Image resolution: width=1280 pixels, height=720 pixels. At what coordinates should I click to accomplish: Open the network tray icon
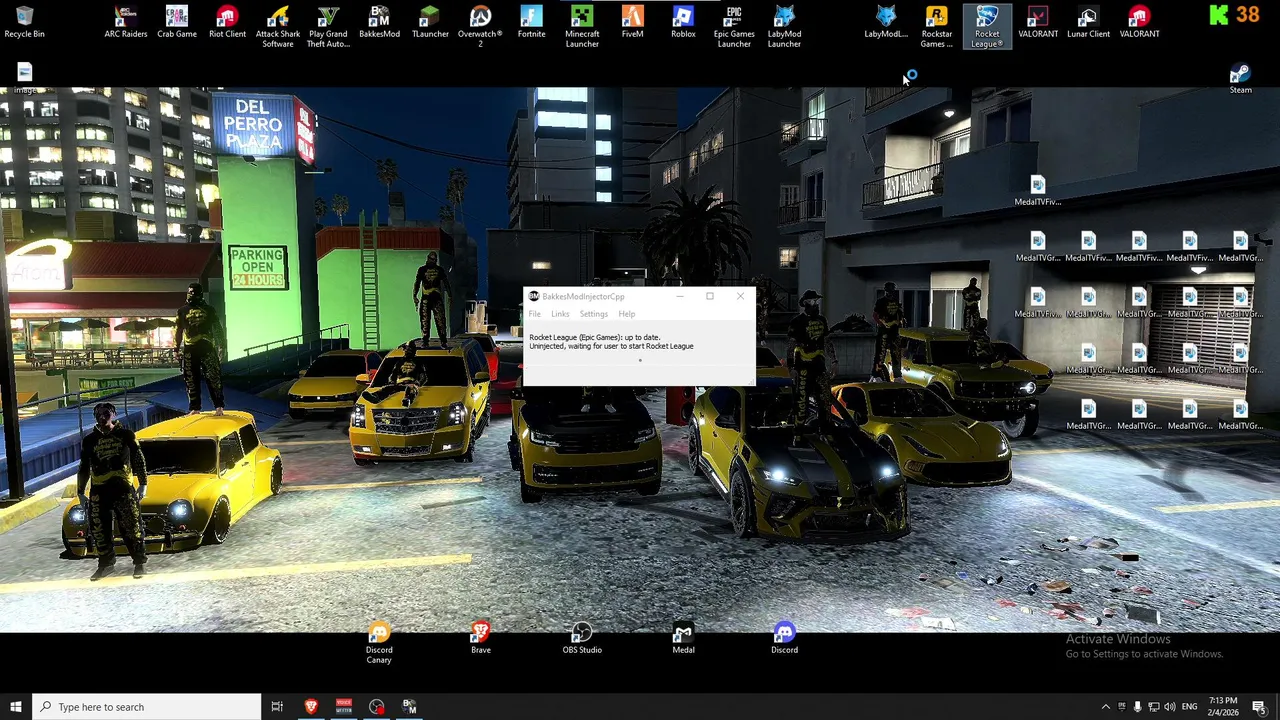click(1153, 707)
